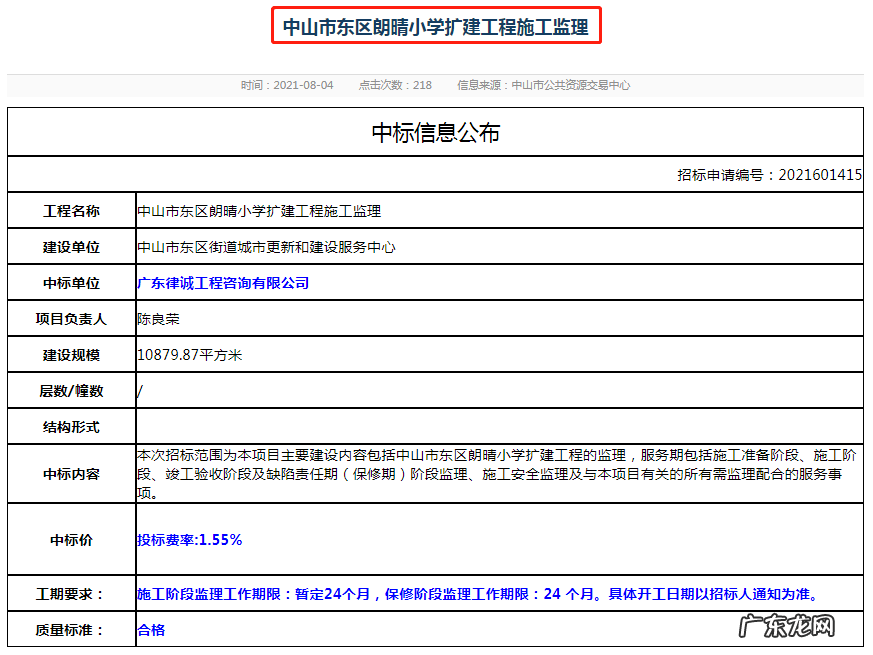873x655 pixels.
Task: Click the blue 合格 quality standard text
Action: [150, 631]
